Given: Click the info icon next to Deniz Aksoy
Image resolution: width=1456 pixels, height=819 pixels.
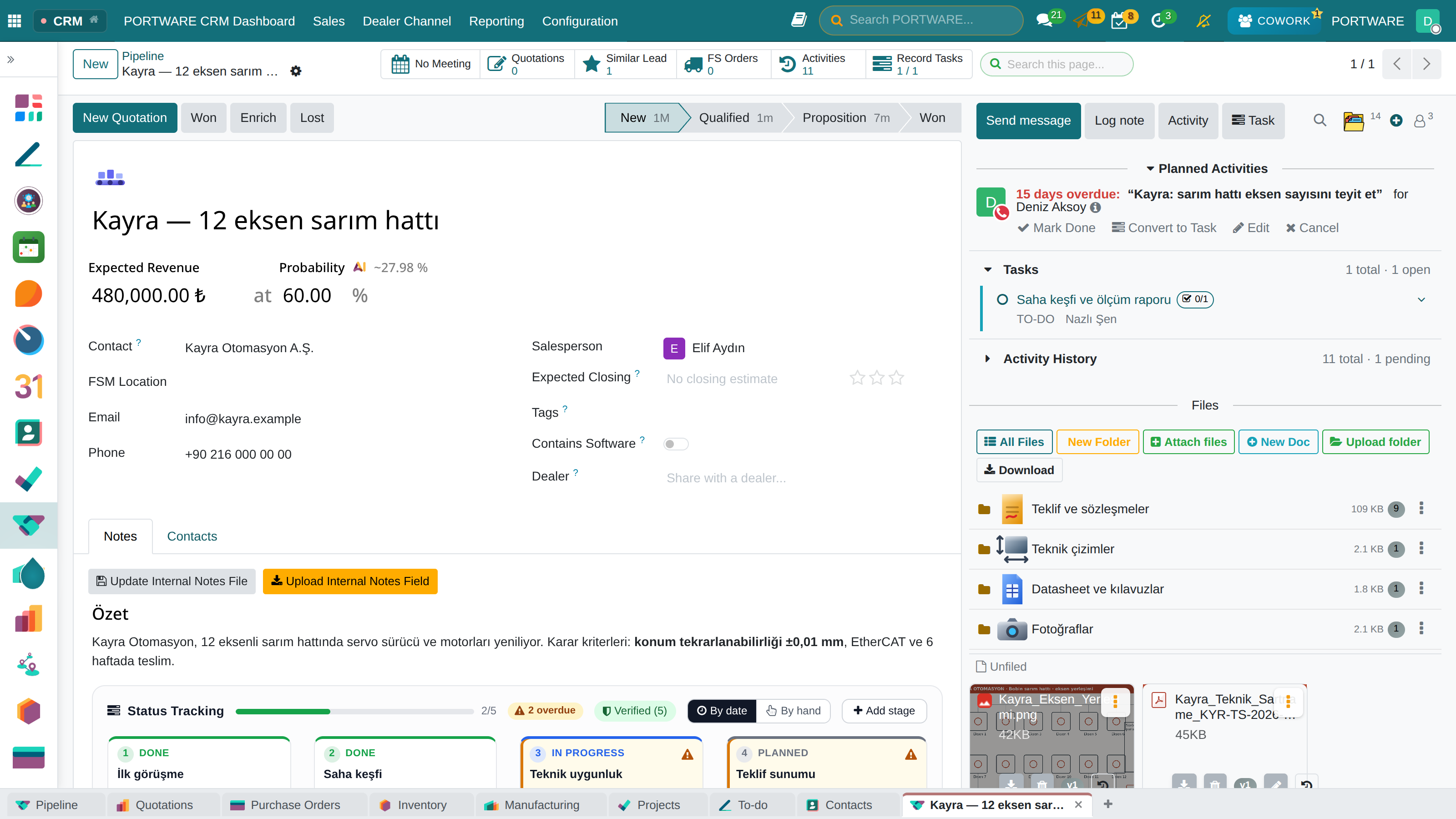Looking at the screenshot, I should pos(1095,207).
